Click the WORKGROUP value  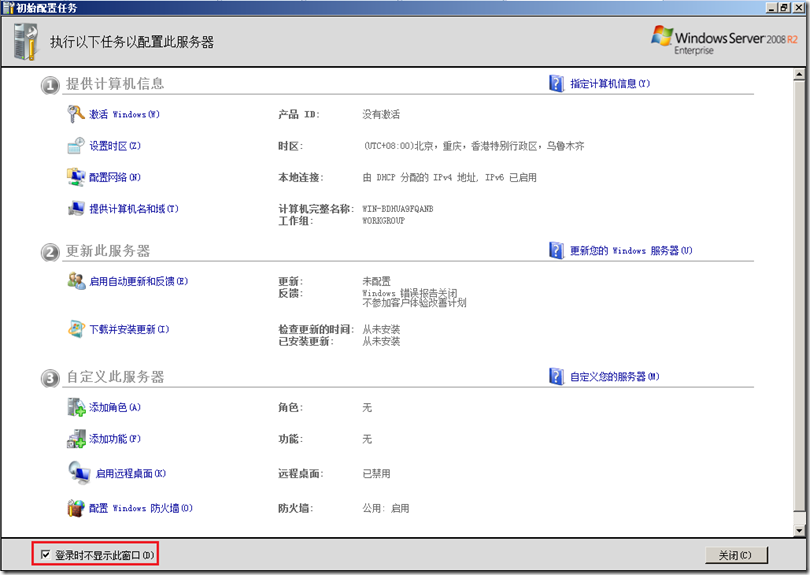[383, 221]
